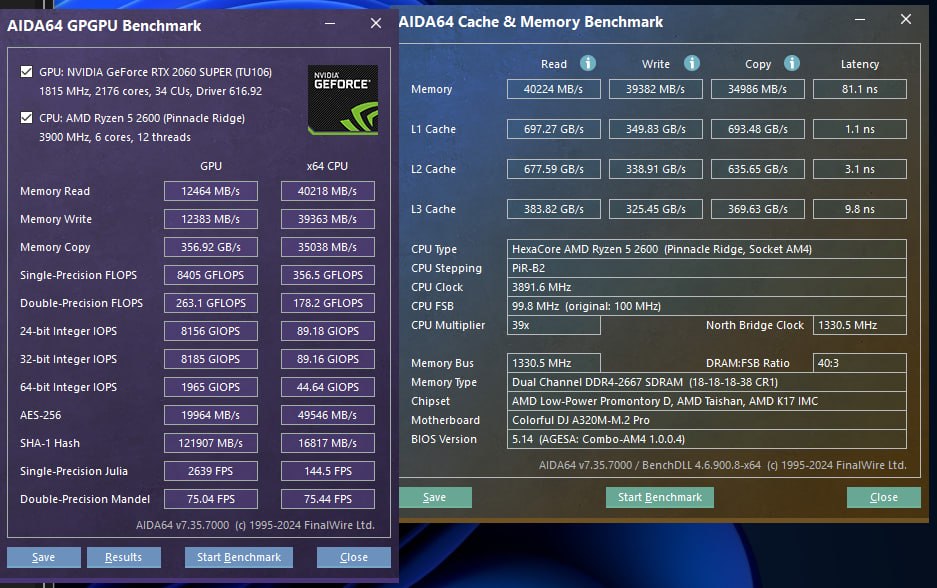937x588 pixels.
Task: Click L3 Cache write value 325.45 GB/s
Action: point(656,209)
